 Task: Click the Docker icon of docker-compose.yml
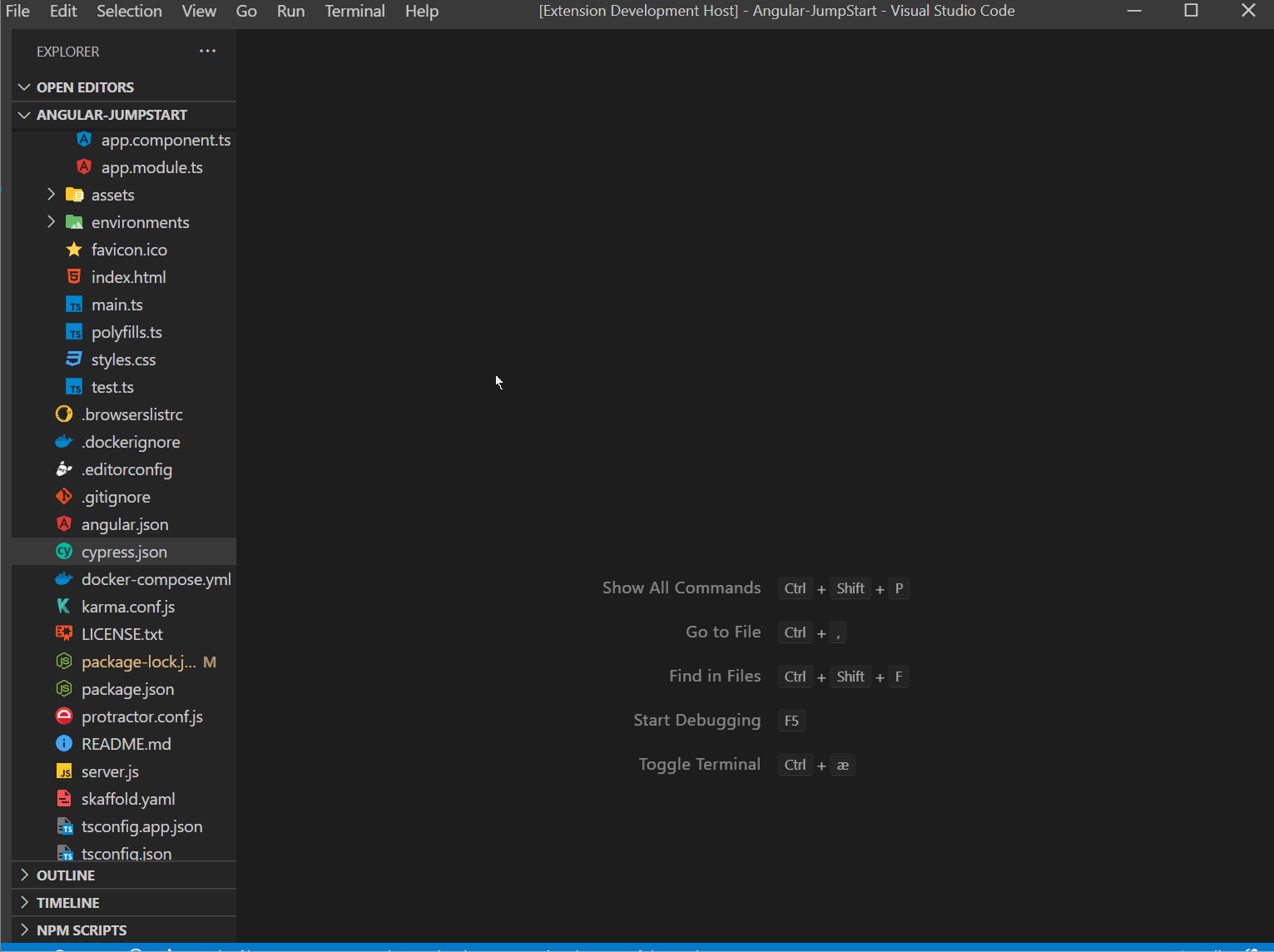click(64, 578)
